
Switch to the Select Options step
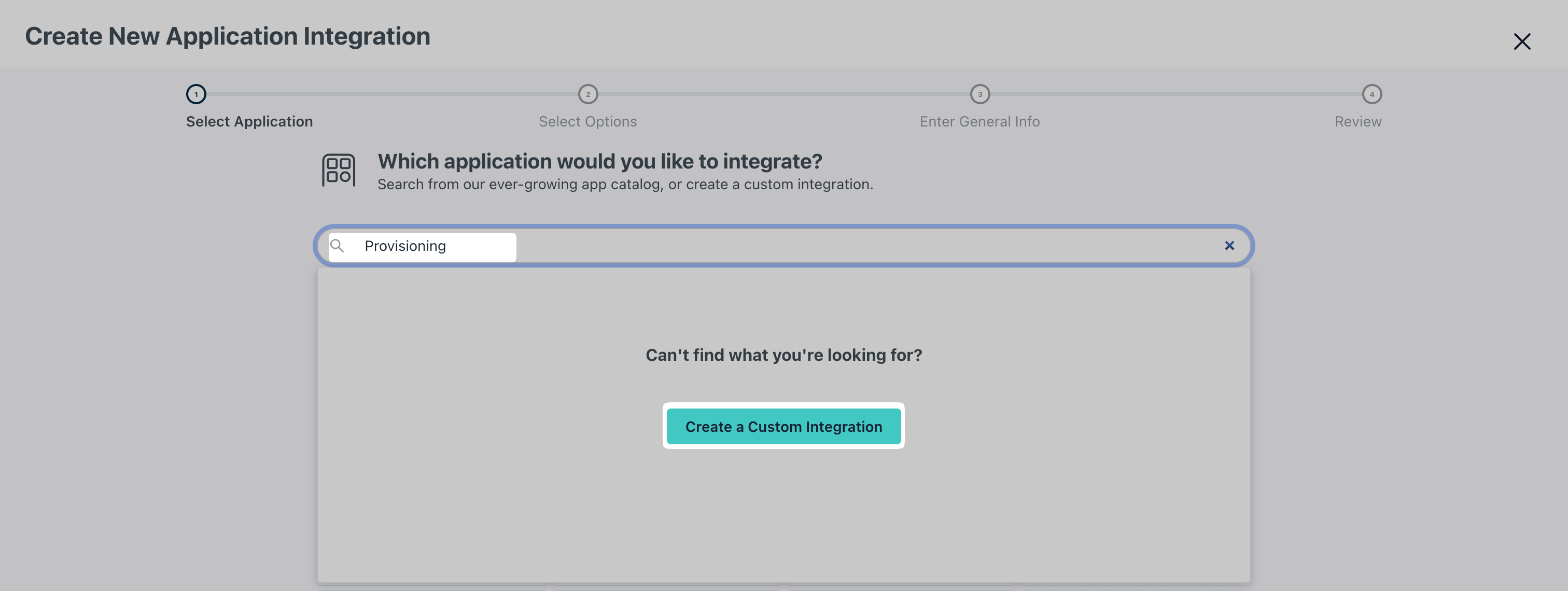click(x=587, y=121)
